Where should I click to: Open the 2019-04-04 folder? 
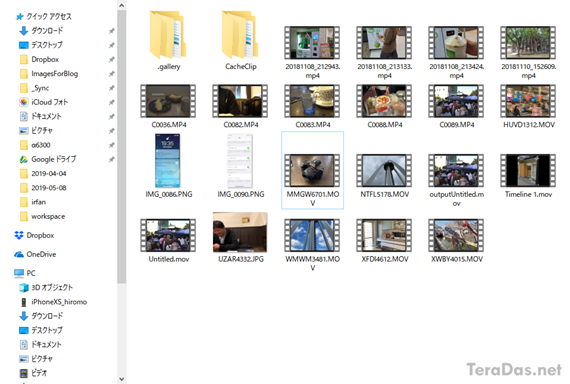[43, 173]
